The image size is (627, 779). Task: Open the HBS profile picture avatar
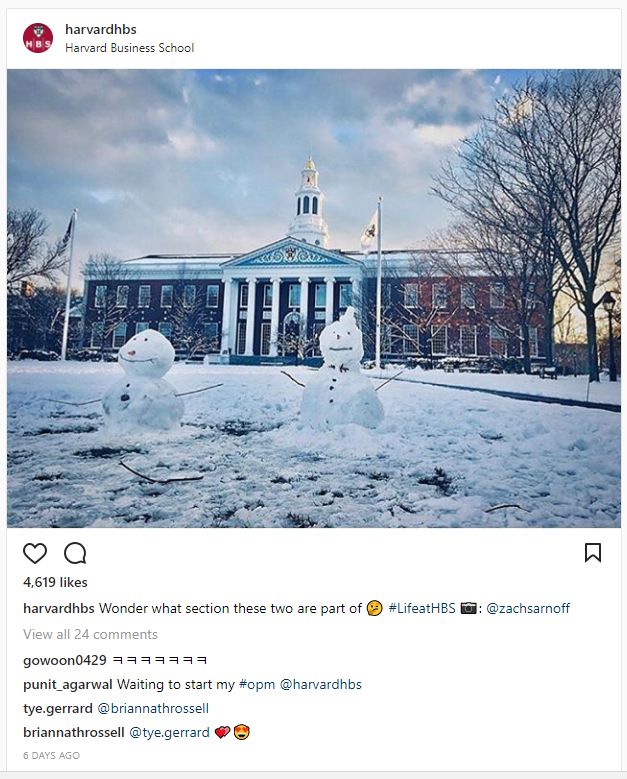click(x=38, y=38)
